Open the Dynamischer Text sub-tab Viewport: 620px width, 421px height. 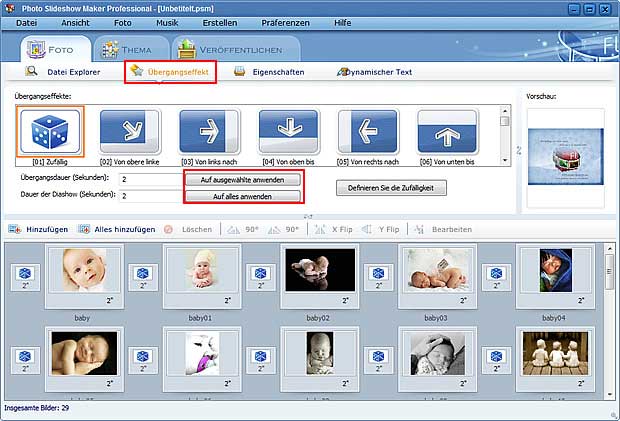click(x=374, y=72)
